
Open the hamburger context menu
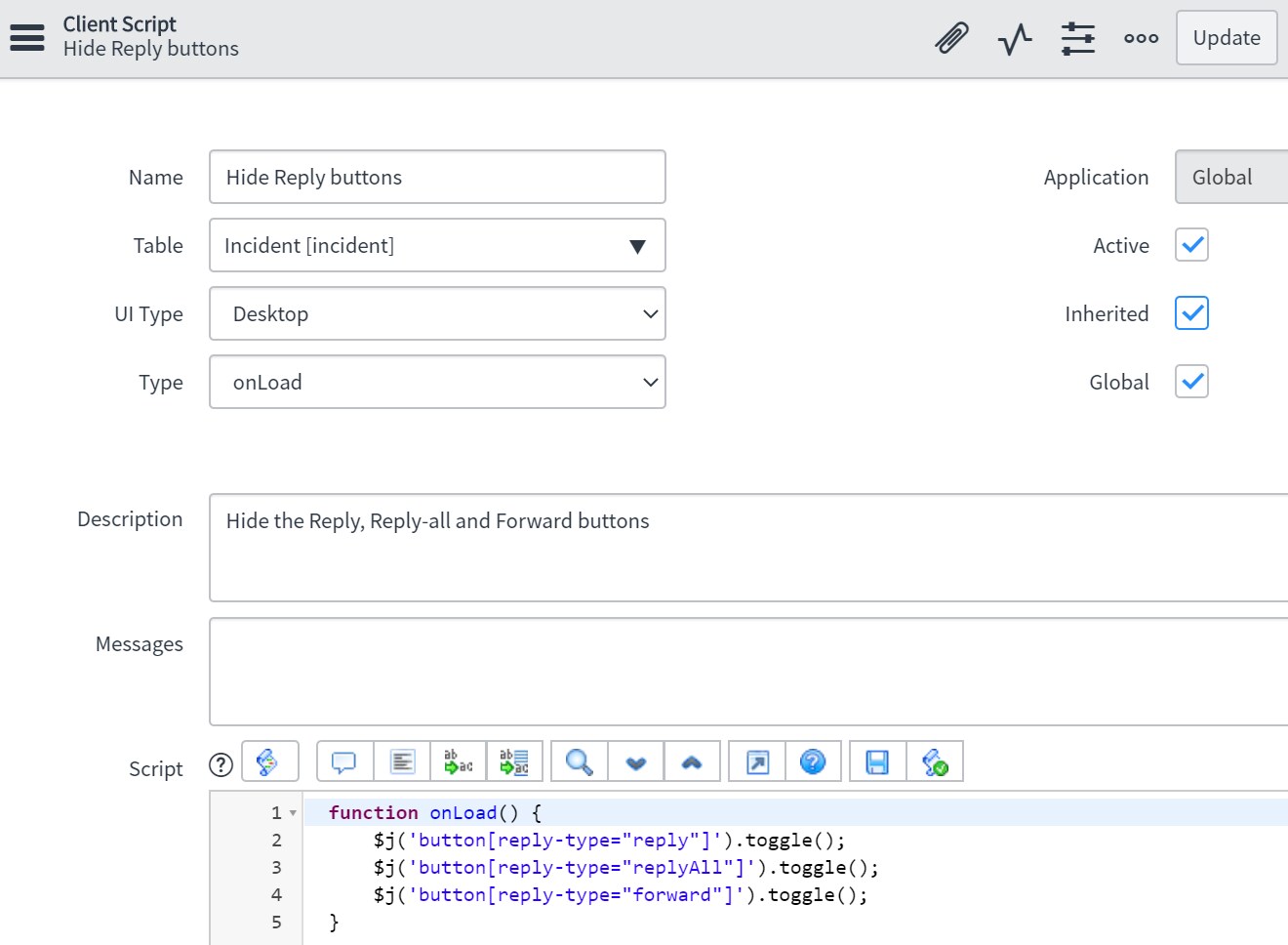click(x=27, y=37)
